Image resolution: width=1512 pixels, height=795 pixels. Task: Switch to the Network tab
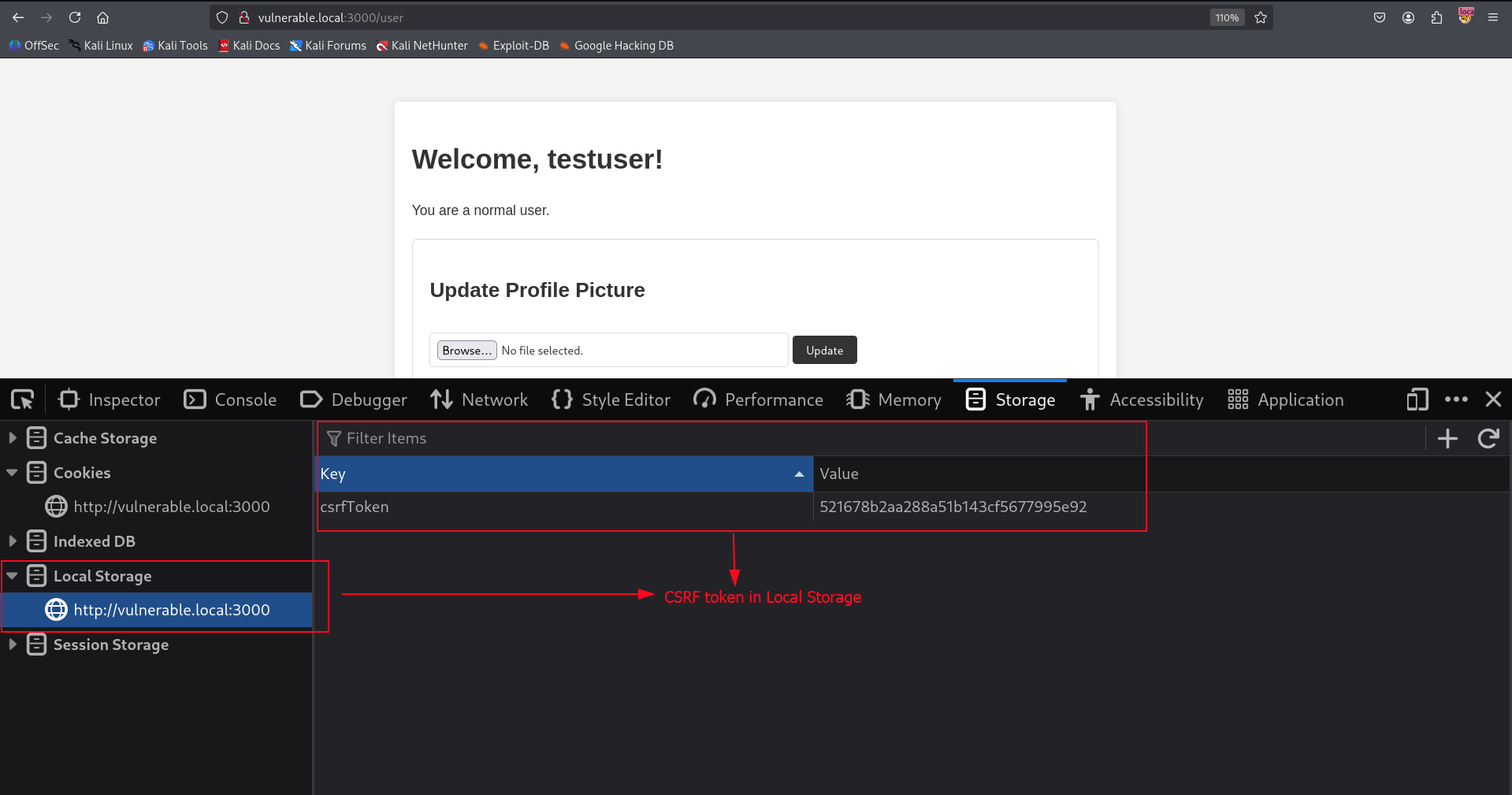(479, 399)
